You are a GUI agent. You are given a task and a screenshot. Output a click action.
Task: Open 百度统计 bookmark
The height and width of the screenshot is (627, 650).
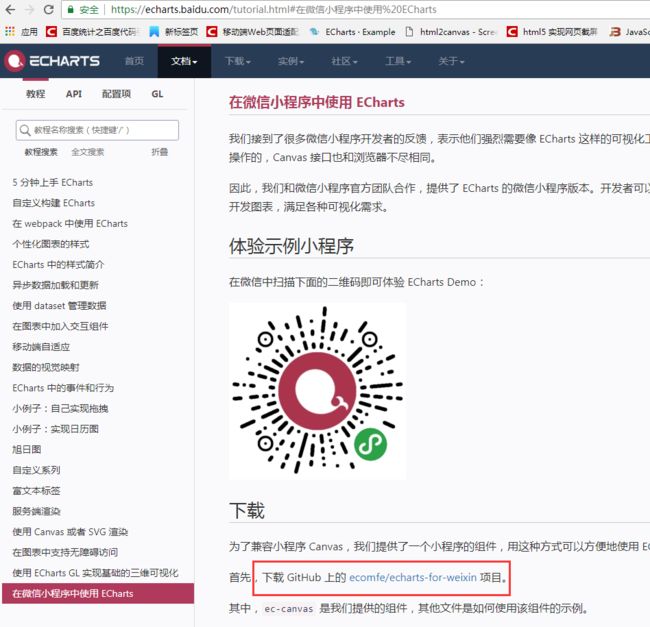(93, 31)
